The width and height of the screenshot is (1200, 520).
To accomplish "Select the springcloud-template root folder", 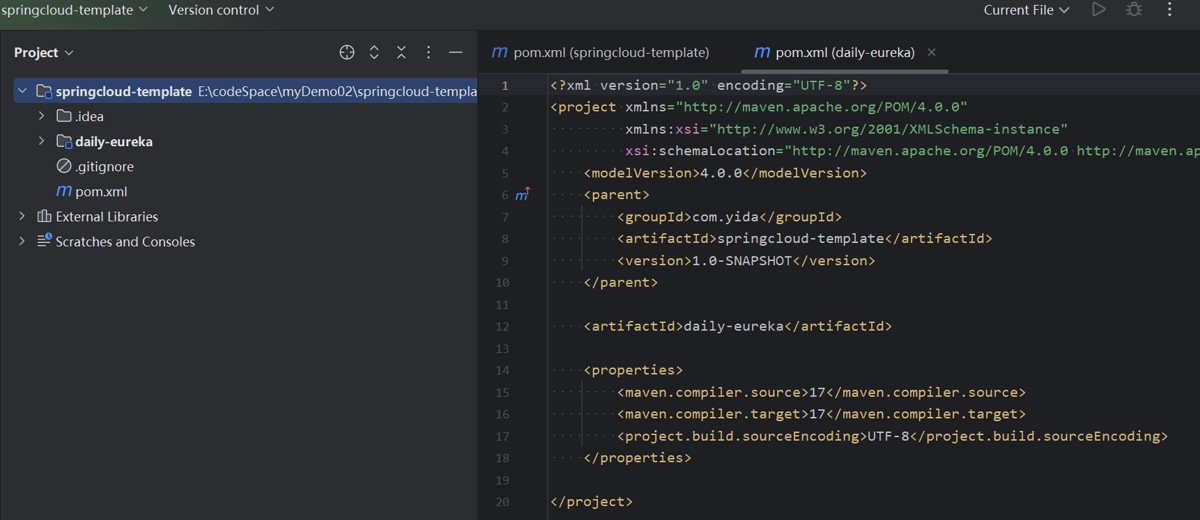I will [x=245, y=91].
